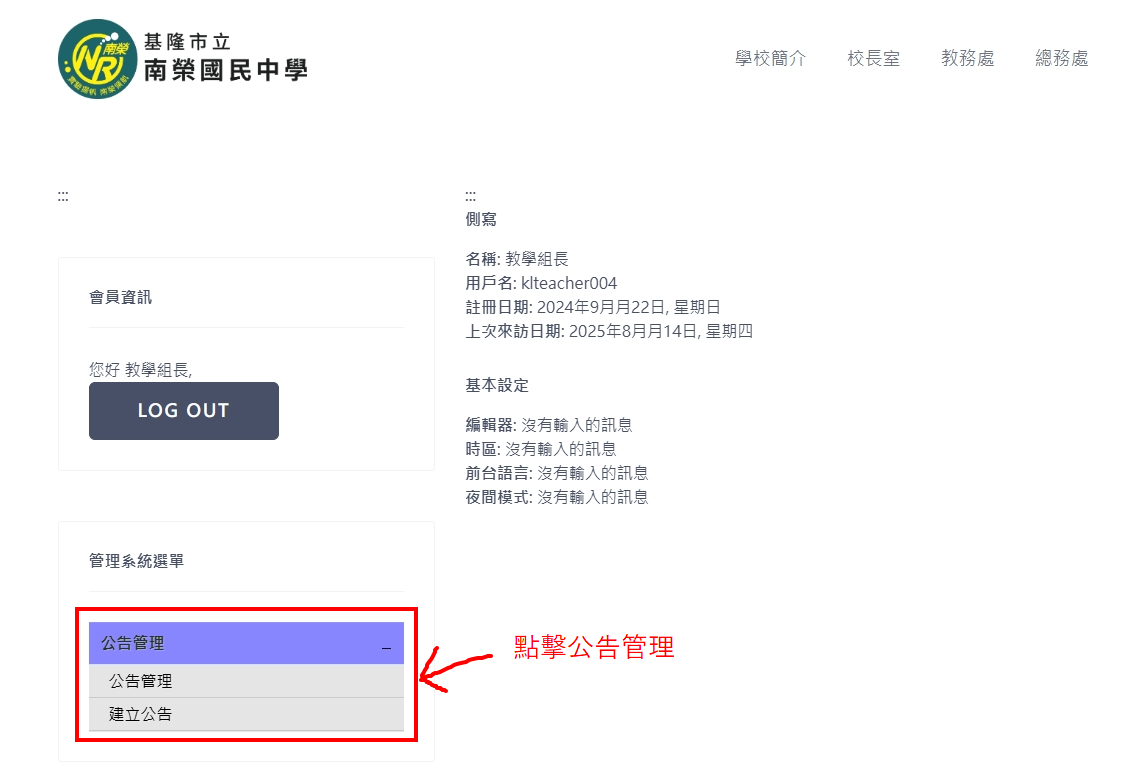Click the drag handle above 會員資訊 panel
The image size is (1127, 768).
(62, 195)
